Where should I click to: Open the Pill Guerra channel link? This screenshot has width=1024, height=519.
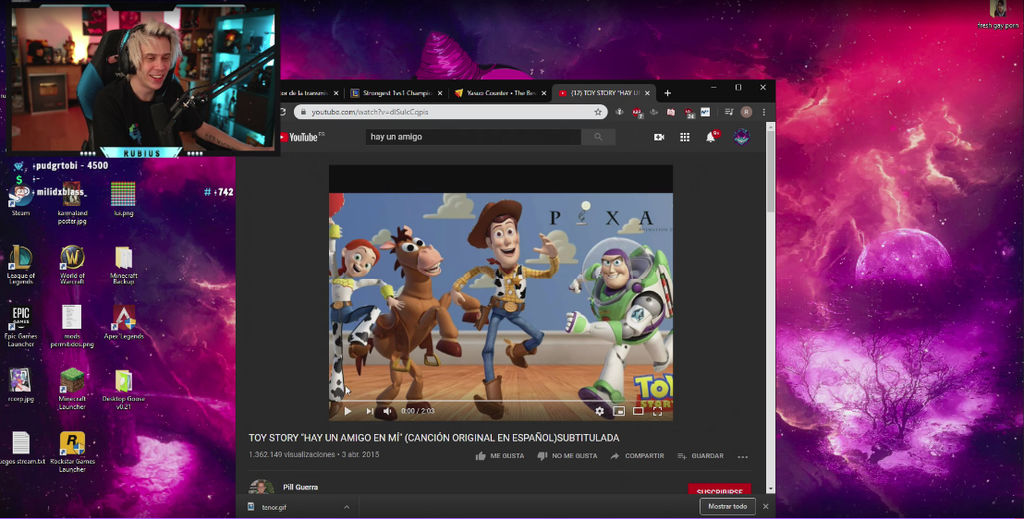[x=300, y=487]
